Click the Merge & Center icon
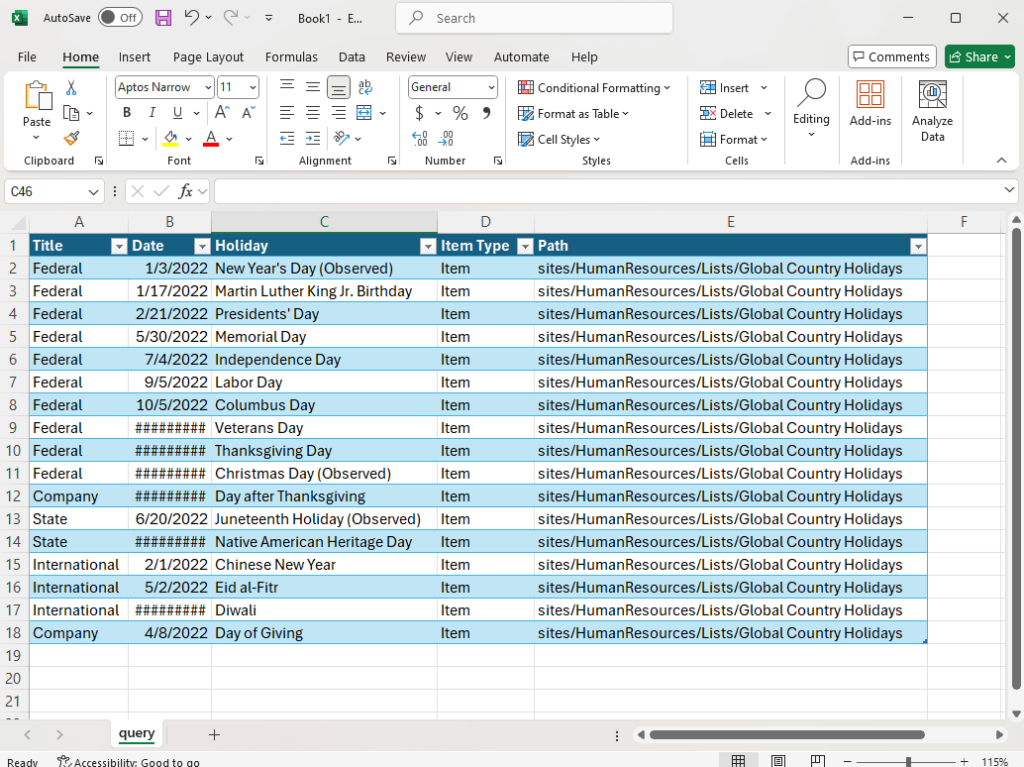1024x767 pixels. pyautogui.click(x=364, y=113)
